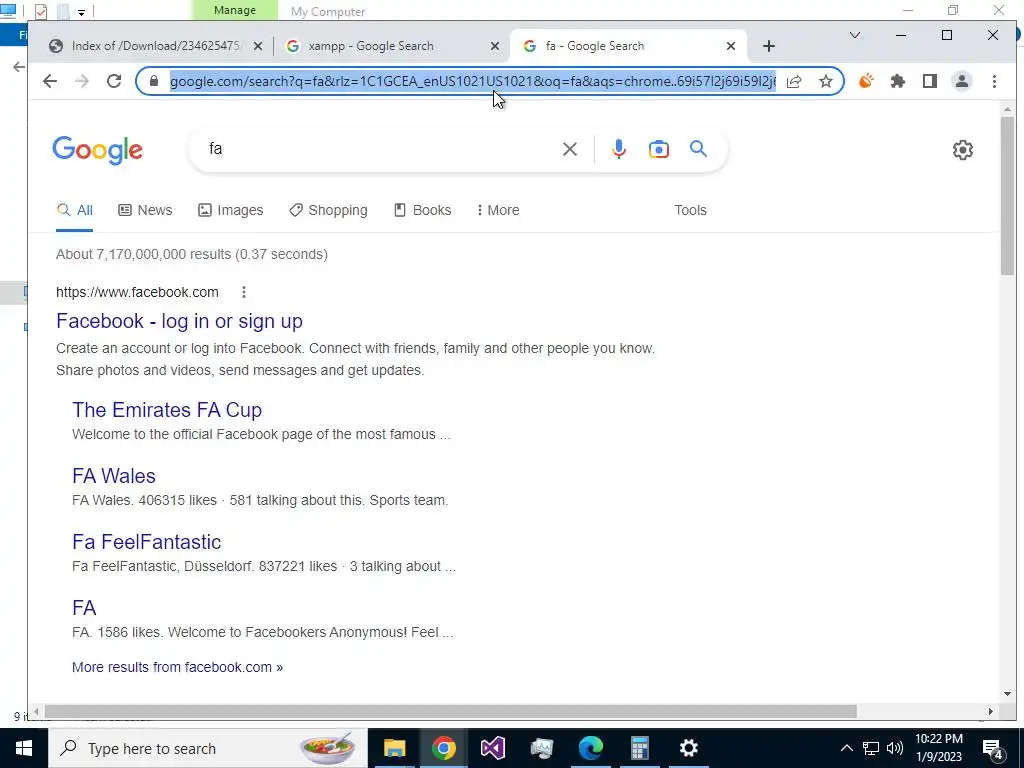Open Visual Studio from the taskbar

492,748
